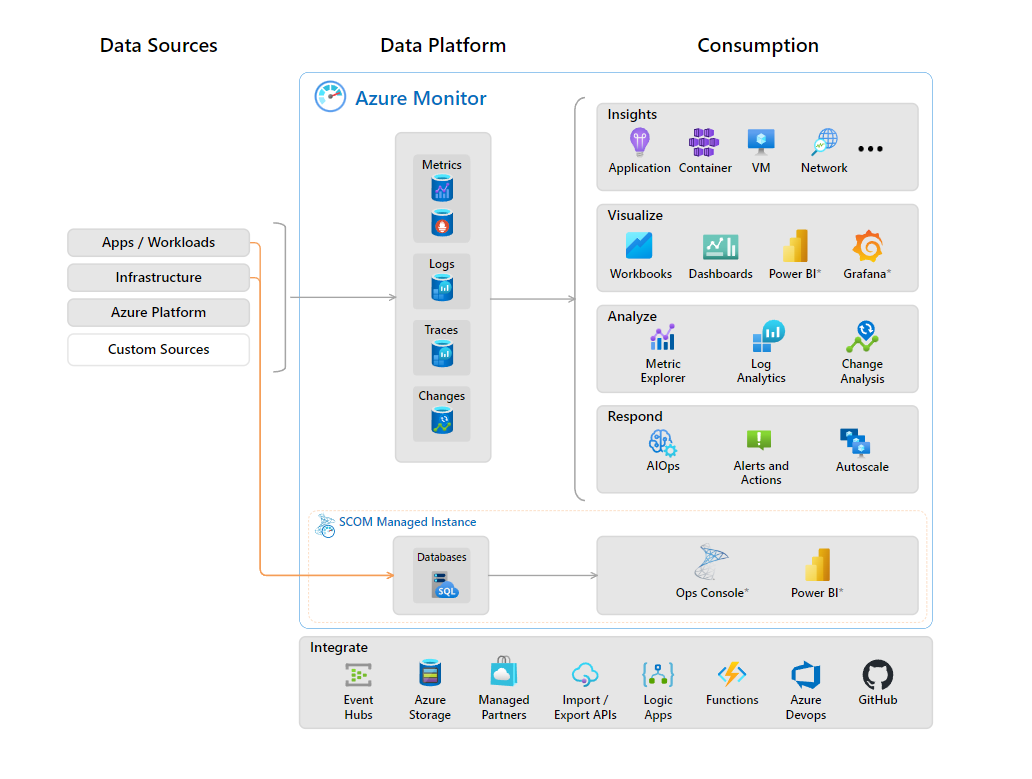
Task: Click the AIOps brain icon
Action: [x=662, y=443]
